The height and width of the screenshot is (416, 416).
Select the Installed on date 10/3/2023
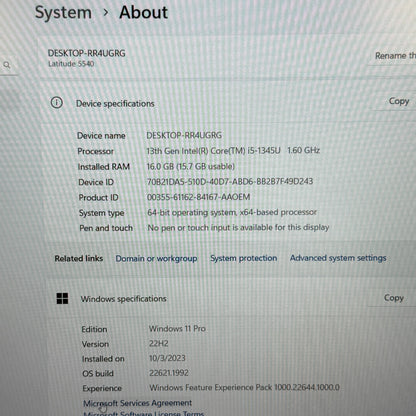(x=167, y=358)
